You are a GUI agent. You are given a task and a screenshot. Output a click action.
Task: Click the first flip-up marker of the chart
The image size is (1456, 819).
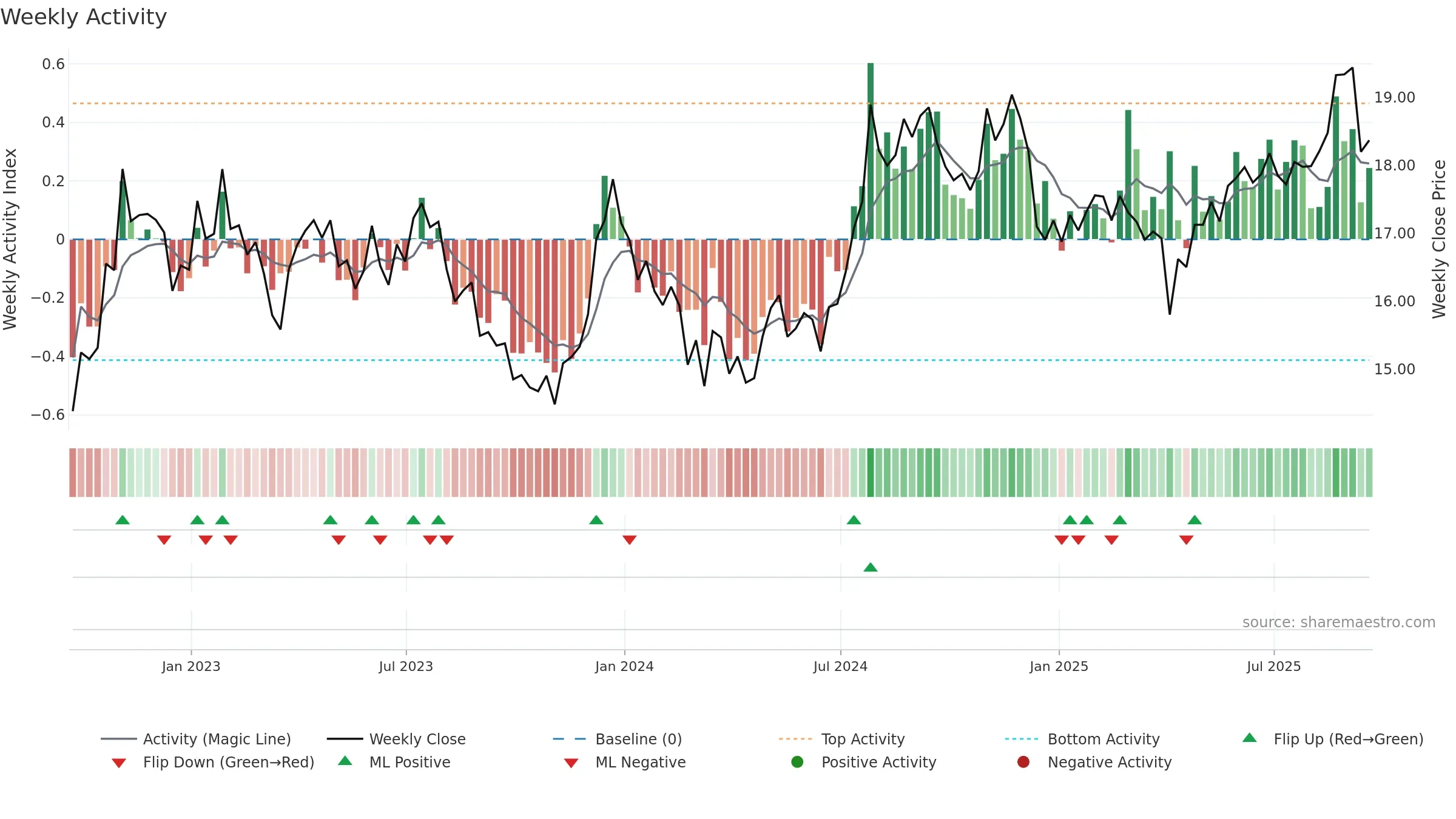123,520
